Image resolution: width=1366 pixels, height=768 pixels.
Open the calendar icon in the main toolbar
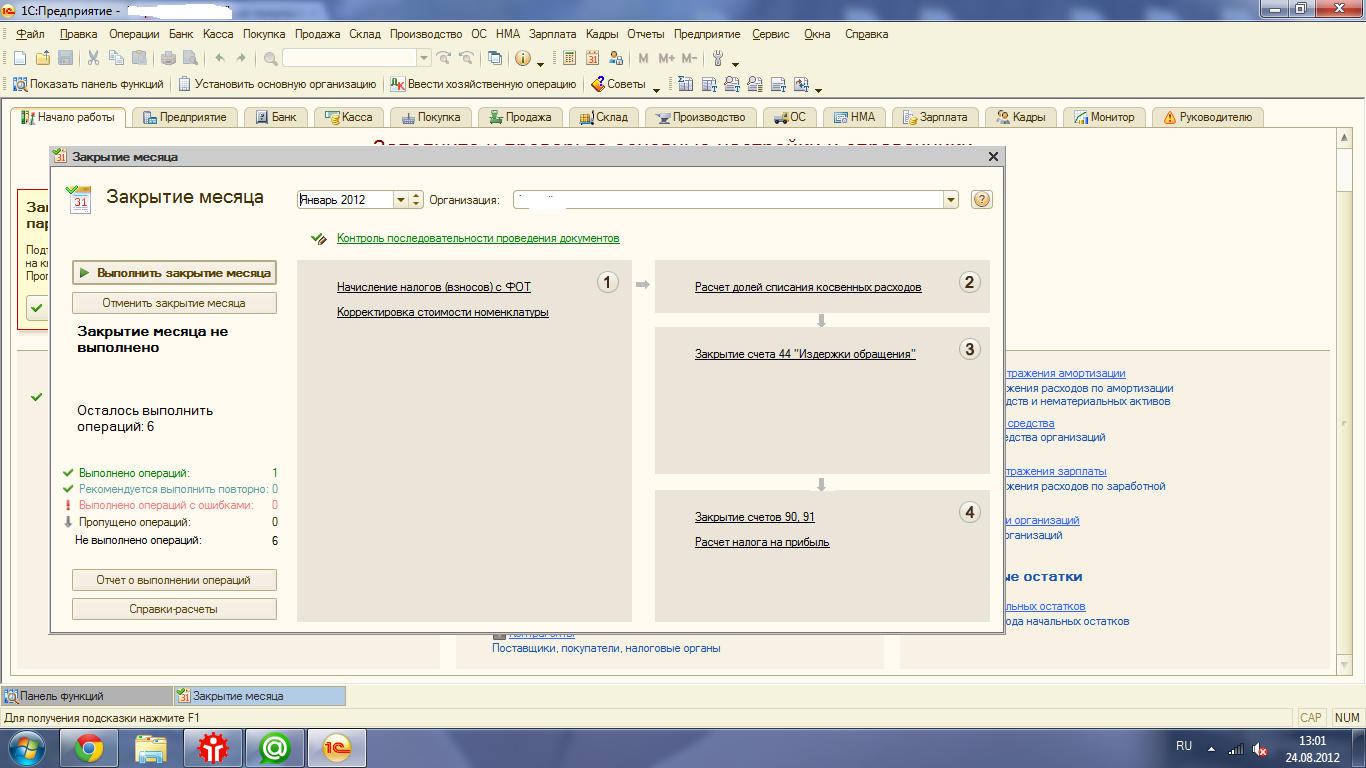pyautogui.click(x=593, y=58)
